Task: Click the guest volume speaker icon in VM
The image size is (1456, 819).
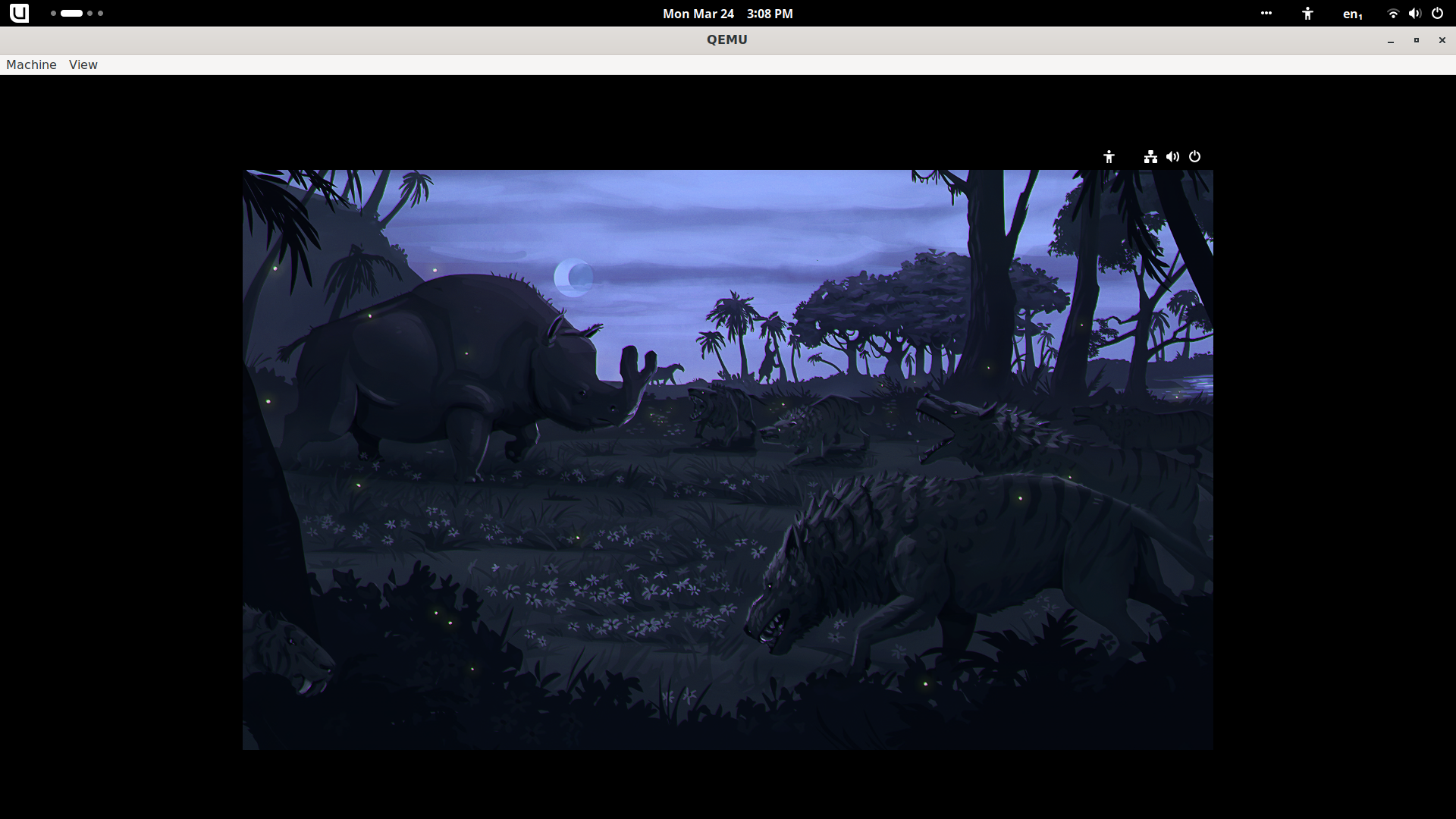Action: click(1172, 157)
